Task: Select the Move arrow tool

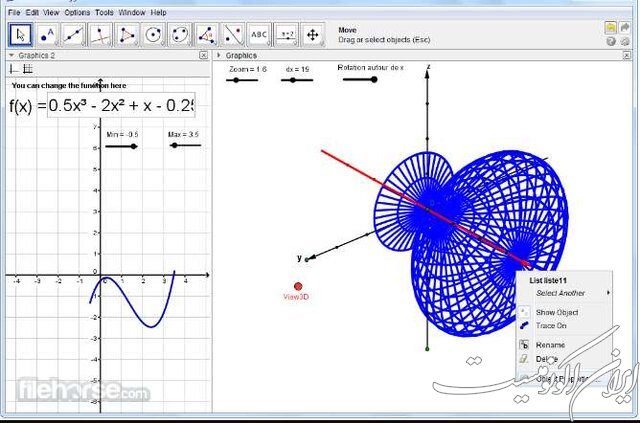Action: pos(21,35)
